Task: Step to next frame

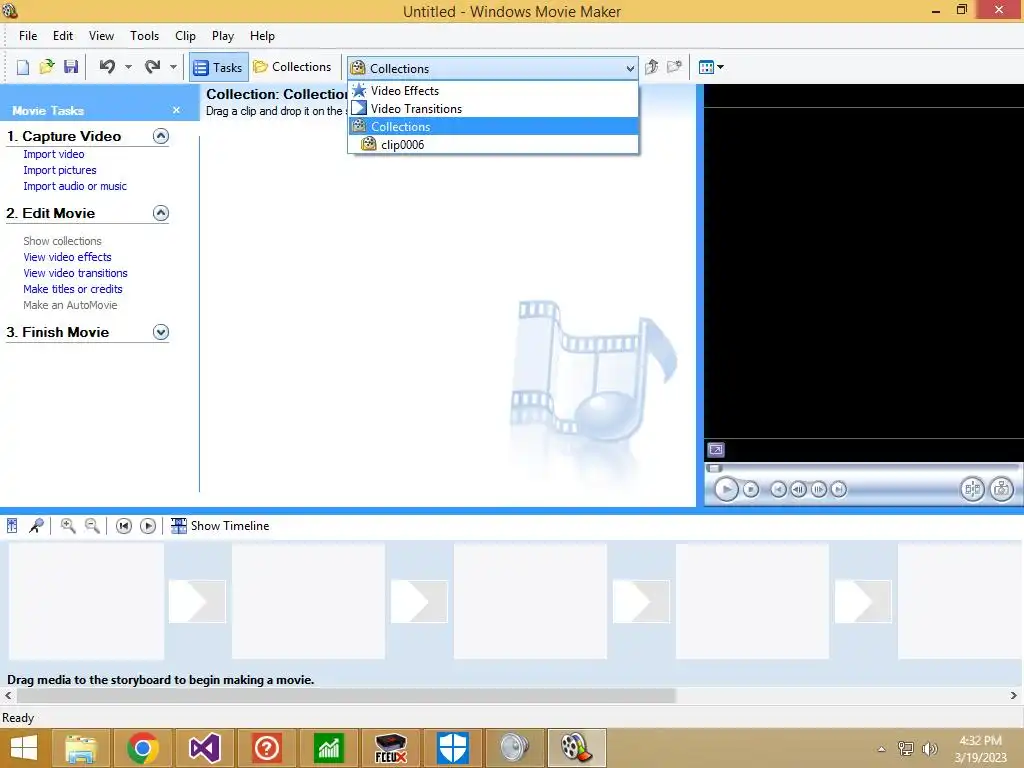Action: tap(818, 489)
